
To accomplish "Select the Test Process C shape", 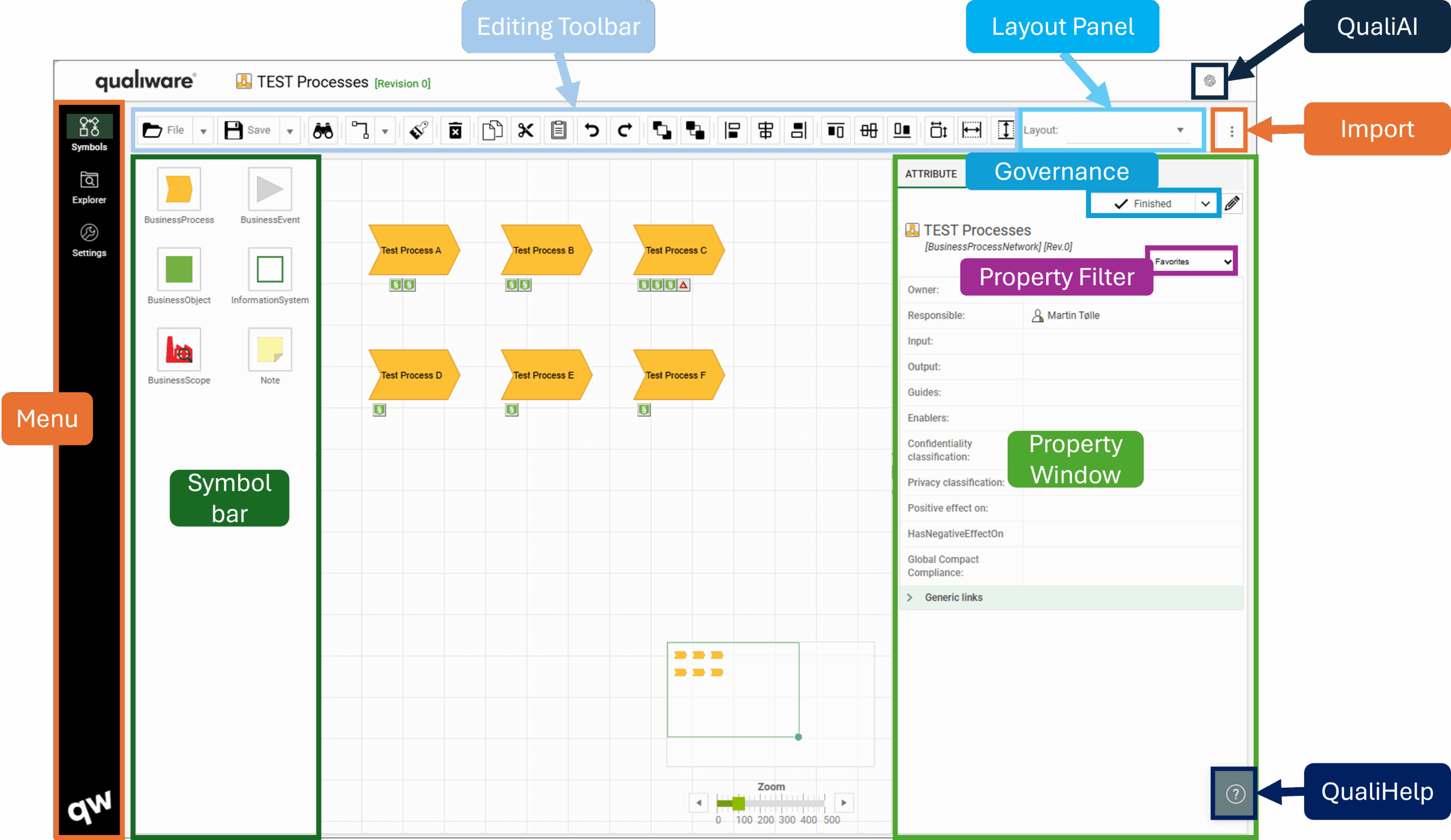I will [x=678, y=251].
